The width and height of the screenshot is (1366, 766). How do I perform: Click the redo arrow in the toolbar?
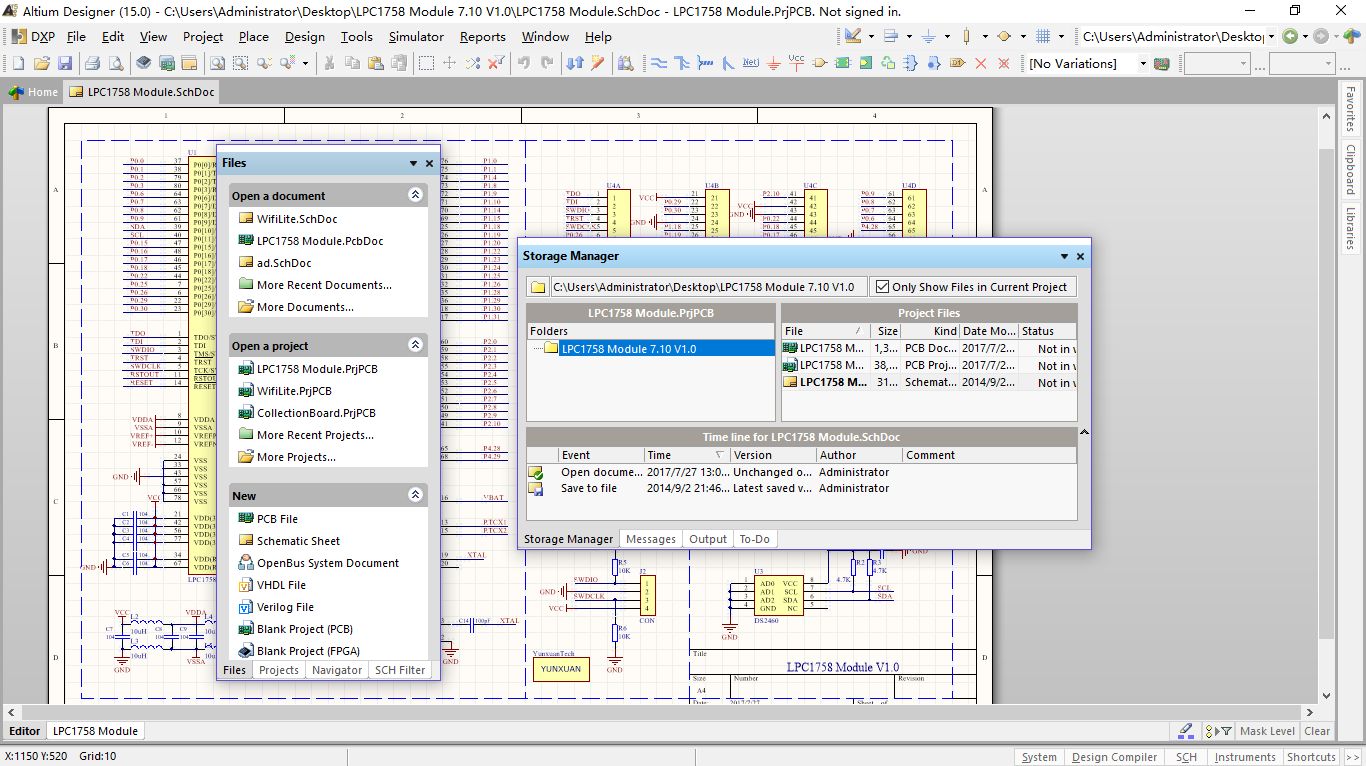coord(547,63)
